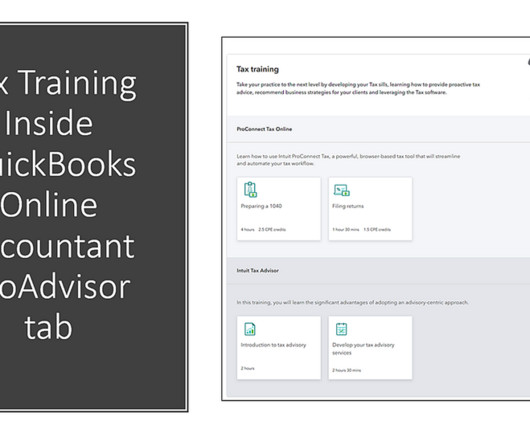
Task: Open the Filing returns course title
Action: [x=348, y=206]
